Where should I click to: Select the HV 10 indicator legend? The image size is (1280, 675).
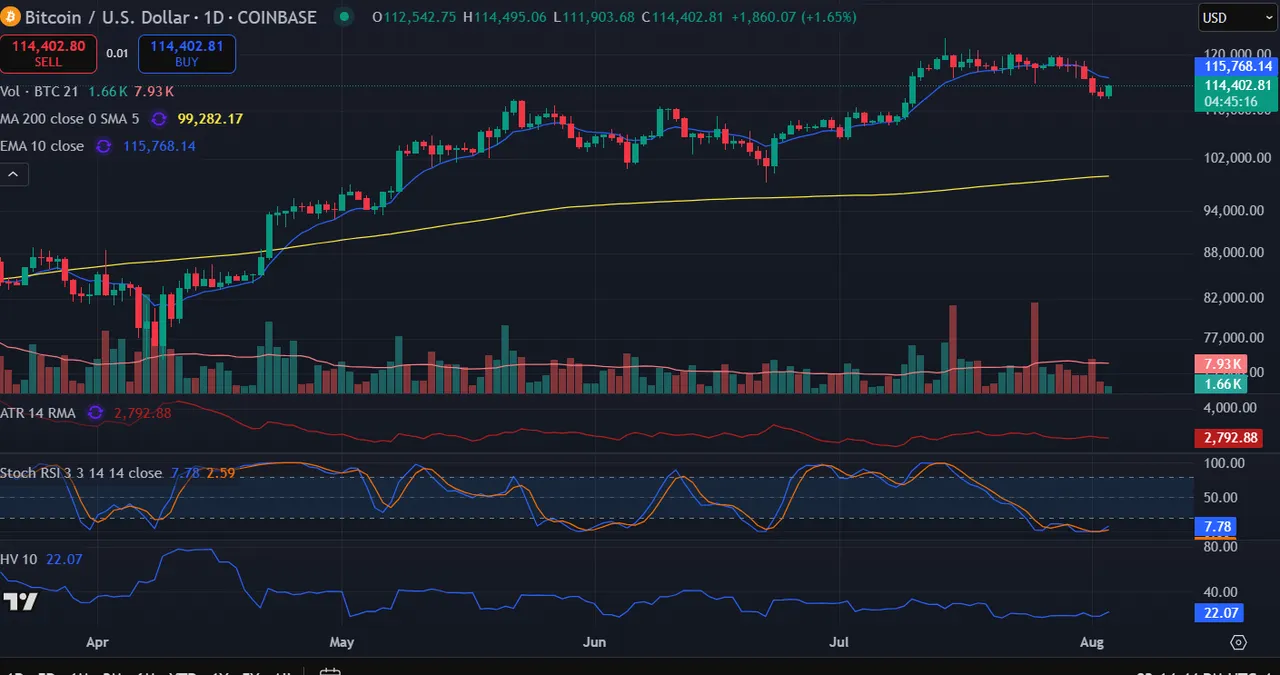point(19,559)
